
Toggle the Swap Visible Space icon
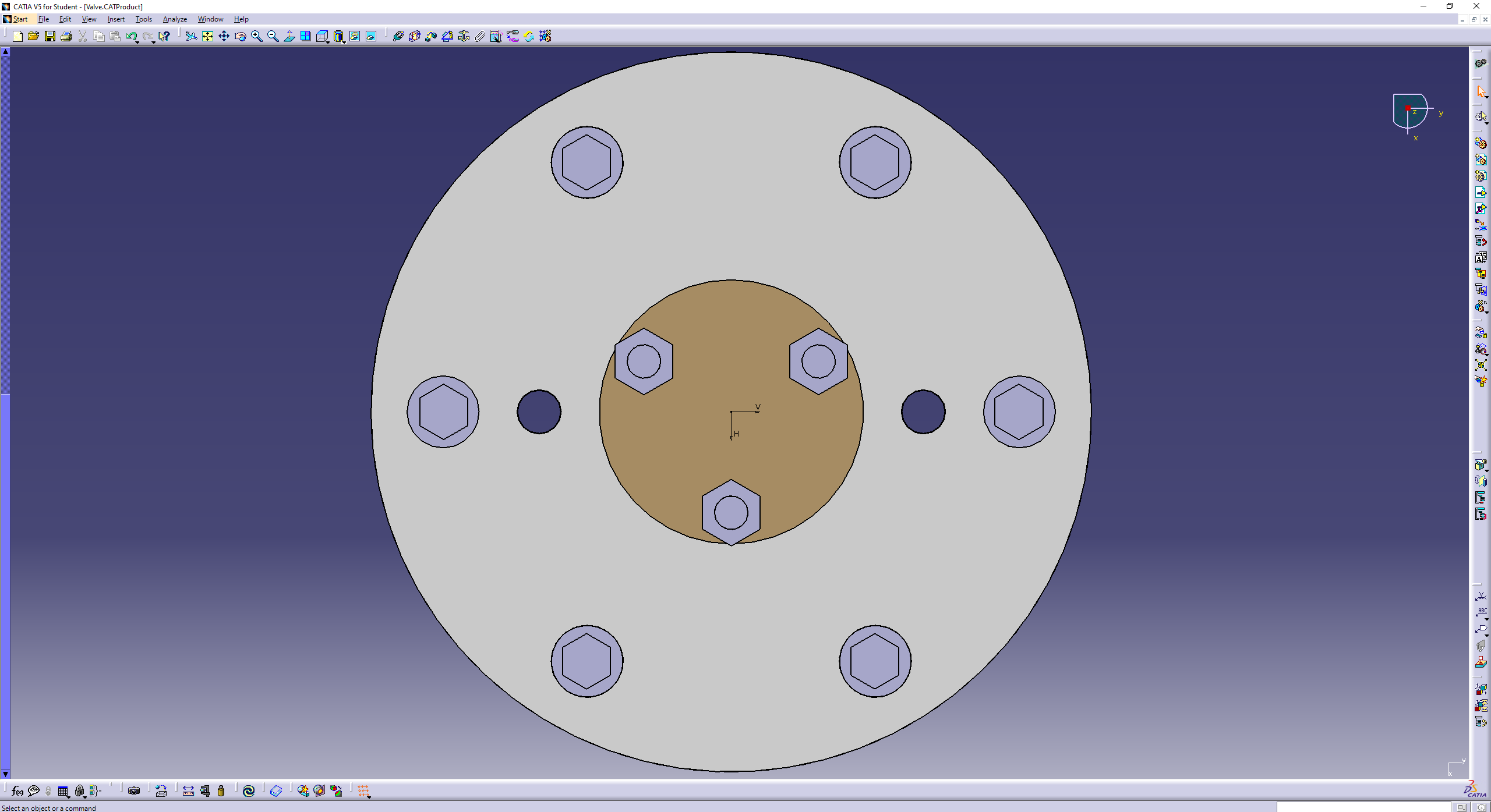pos(370,37)
